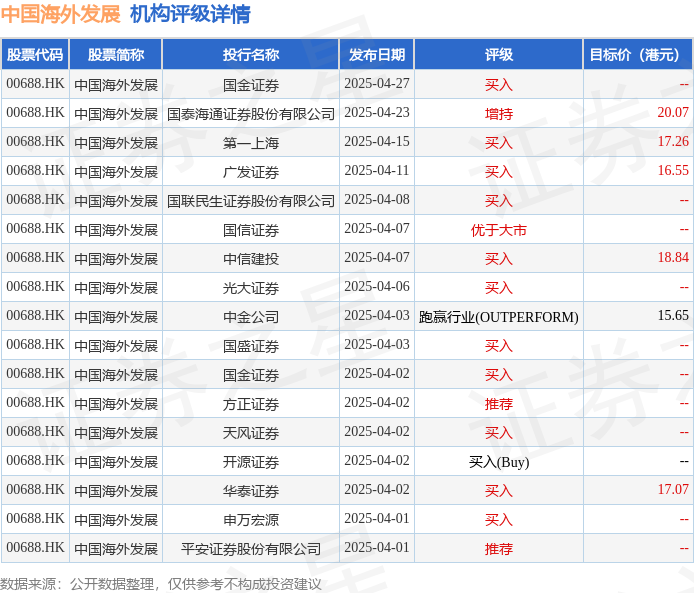Click the target price 17.26
This screenshot has width=694, height=593.
(x=673, y=142)
